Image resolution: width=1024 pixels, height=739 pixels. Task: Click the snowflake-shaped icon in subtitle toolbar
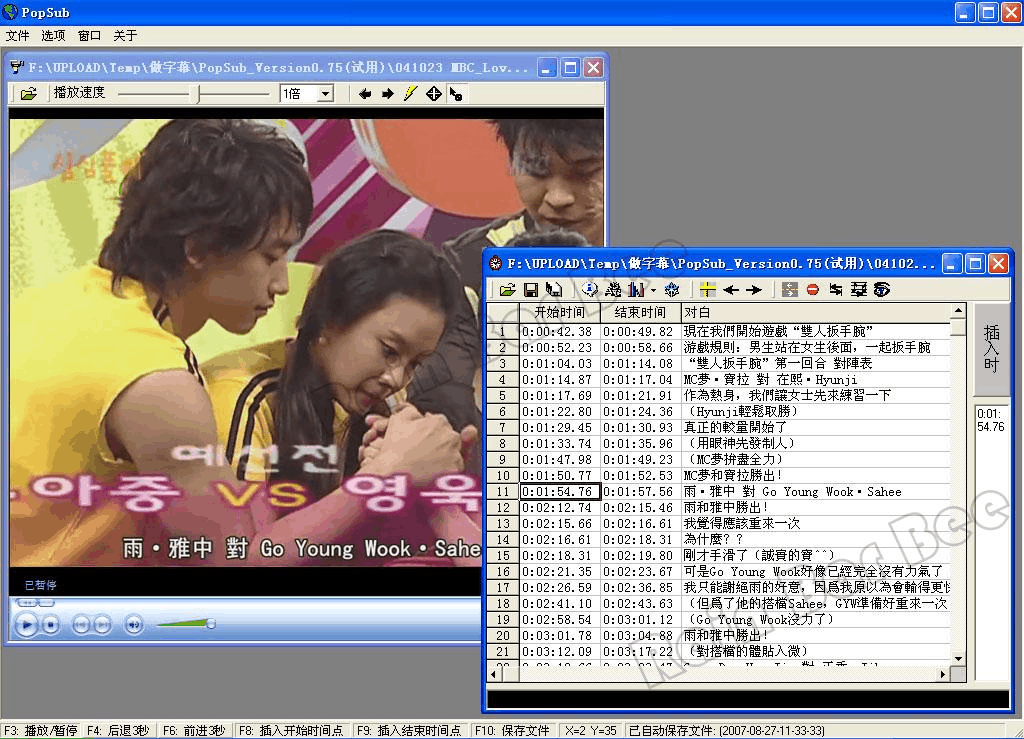point(672,290)
